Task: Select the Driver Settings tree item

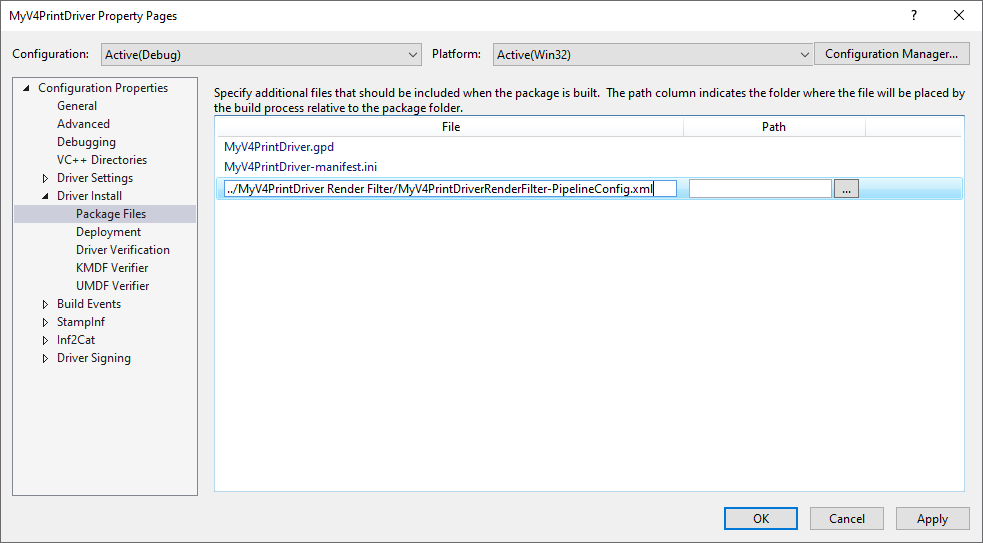Action: click(95, 178)
